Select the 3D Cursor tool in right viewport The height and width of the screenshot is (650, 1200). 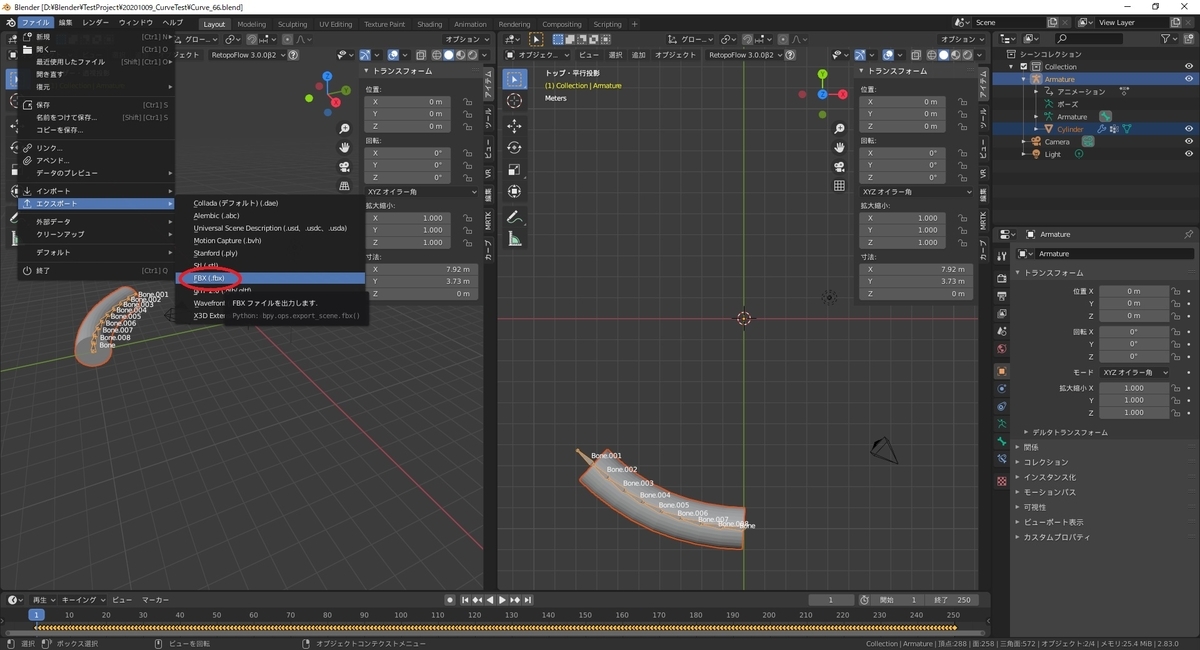point(515,101)
